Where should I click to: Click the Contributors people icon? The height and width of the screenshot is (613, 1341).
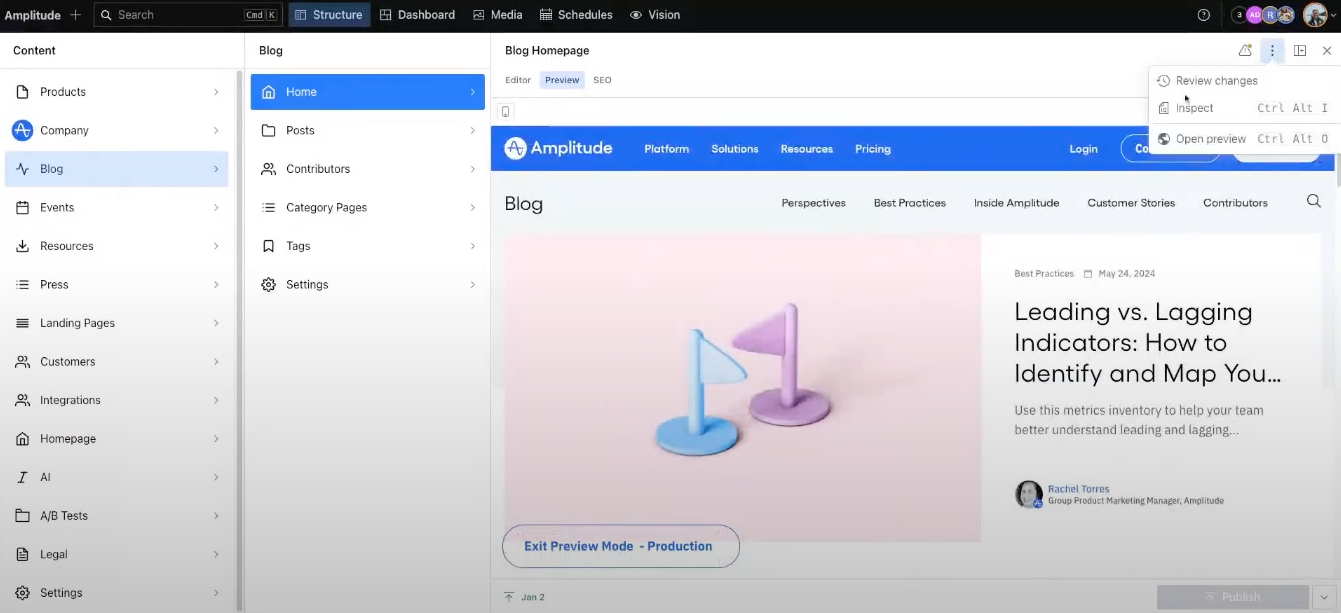(268, 169)
